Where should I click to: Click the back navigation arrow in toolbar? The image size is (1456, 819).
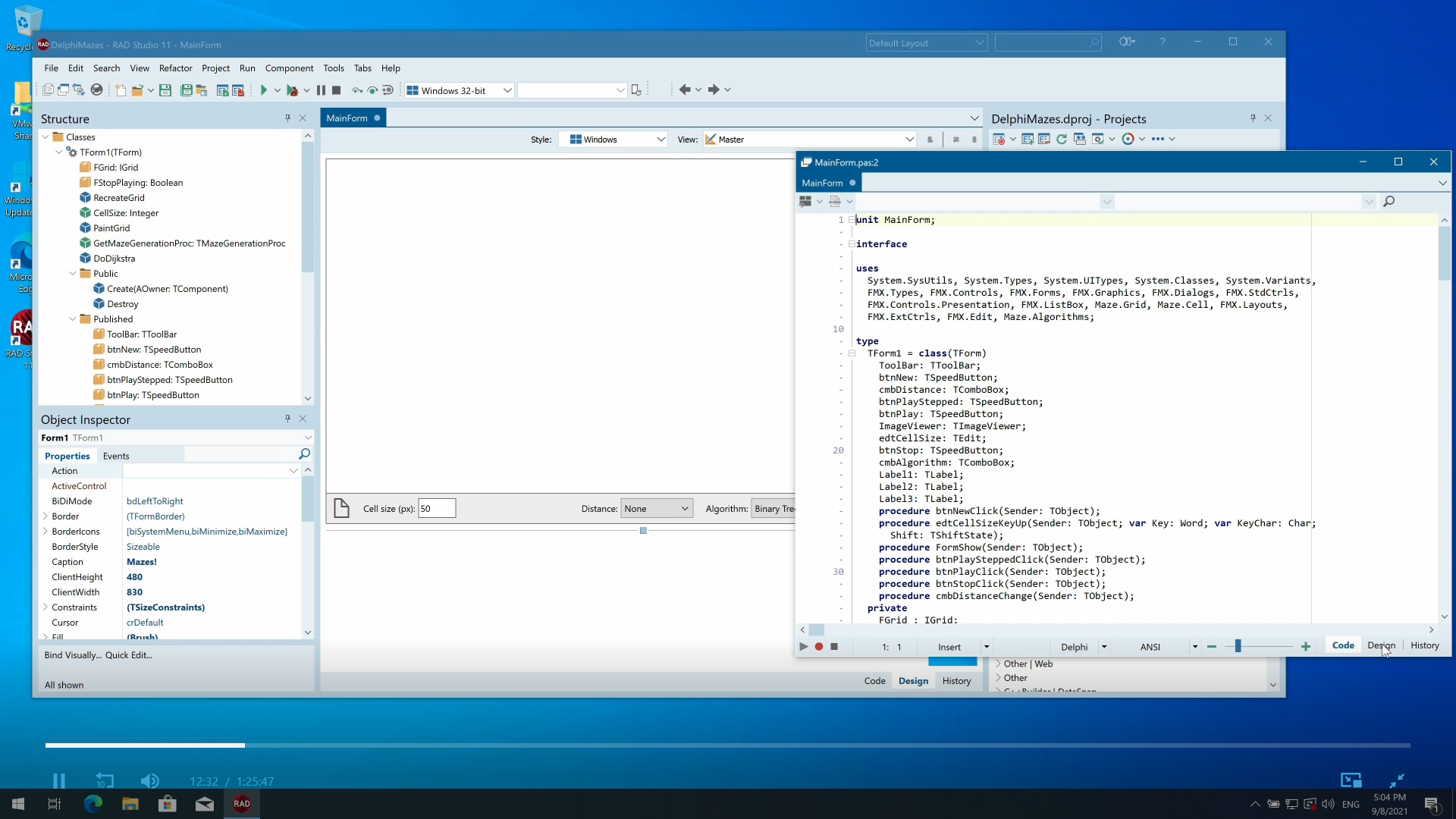[685, 89]
